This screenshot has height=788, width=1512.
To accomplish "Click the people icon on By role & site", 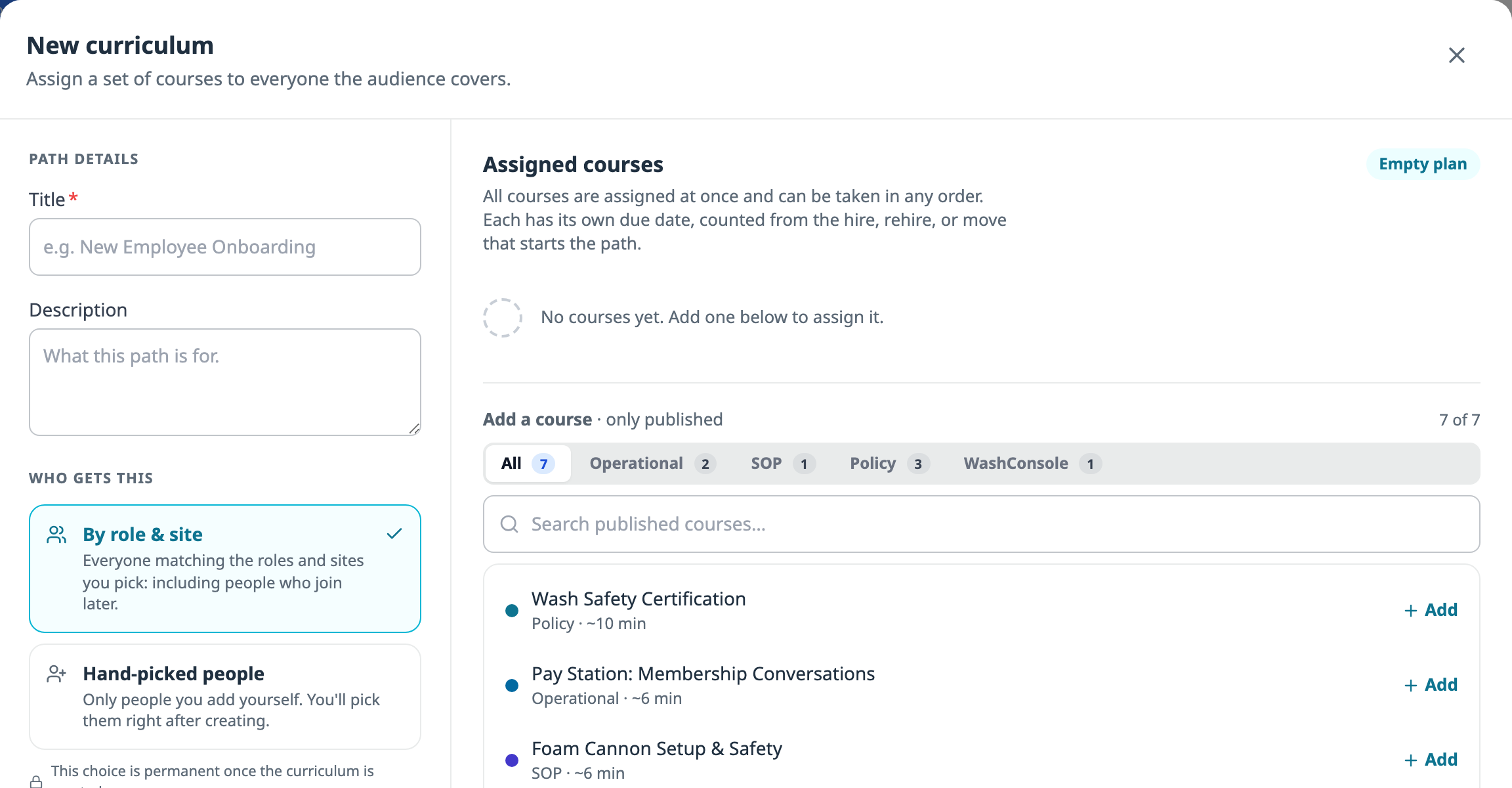I will (x=57, y=535).
